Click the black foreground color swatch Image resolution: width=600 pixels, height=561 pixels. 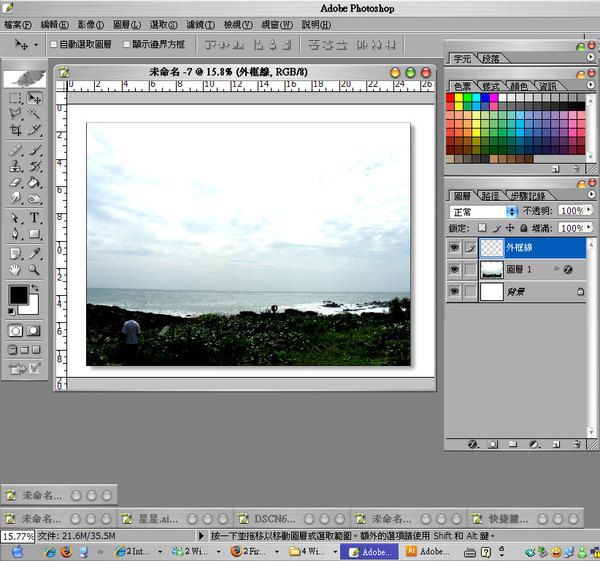[x=17, y=294]
